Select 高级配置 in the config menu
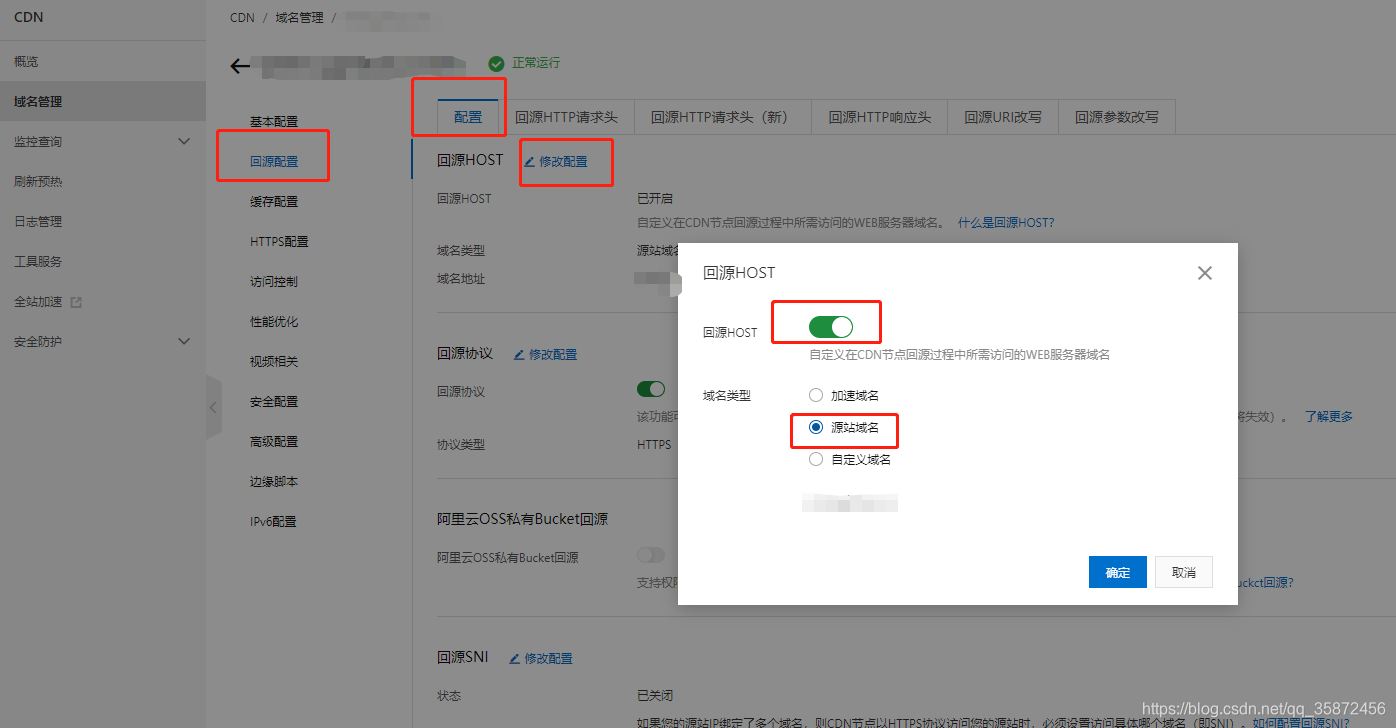This screenshot has width=1396, height=728. [x=274, y=441]
